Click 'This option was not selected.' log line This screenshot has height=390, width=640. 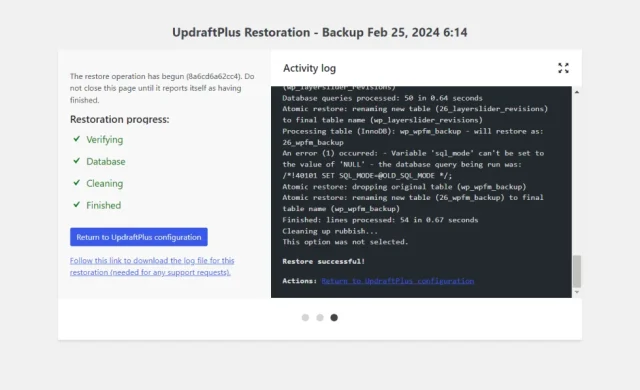click(x=345, y=242)
